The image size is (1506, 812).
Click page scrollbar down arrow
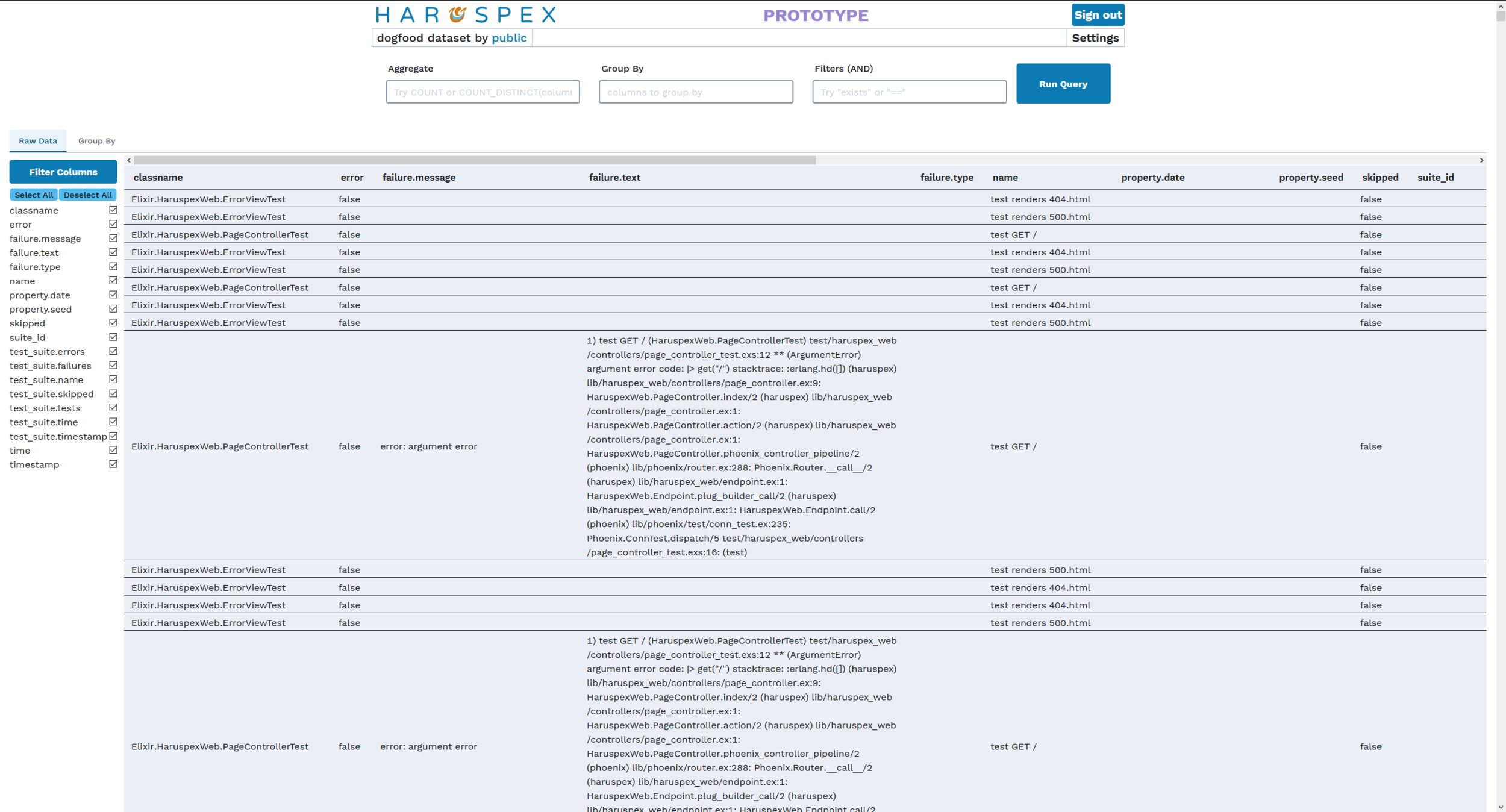coord(1501,807)
